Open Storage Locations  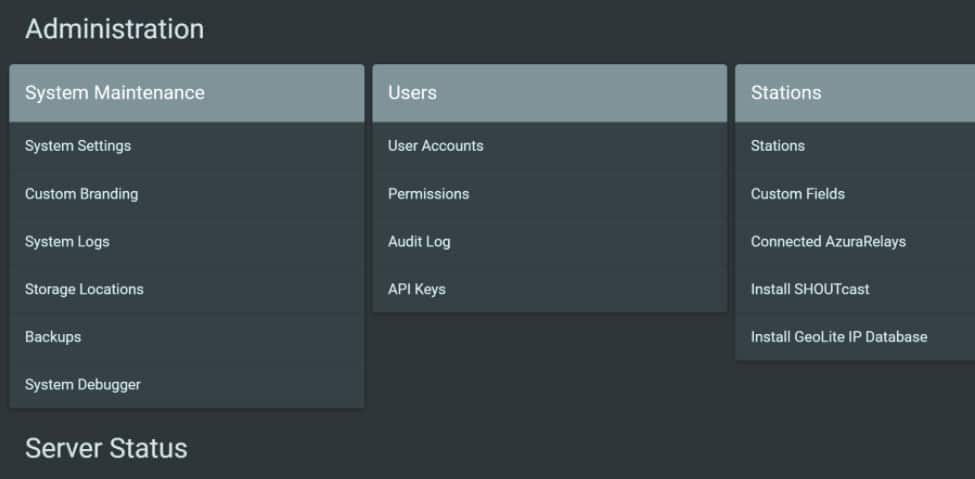click(x=84, y=289)
